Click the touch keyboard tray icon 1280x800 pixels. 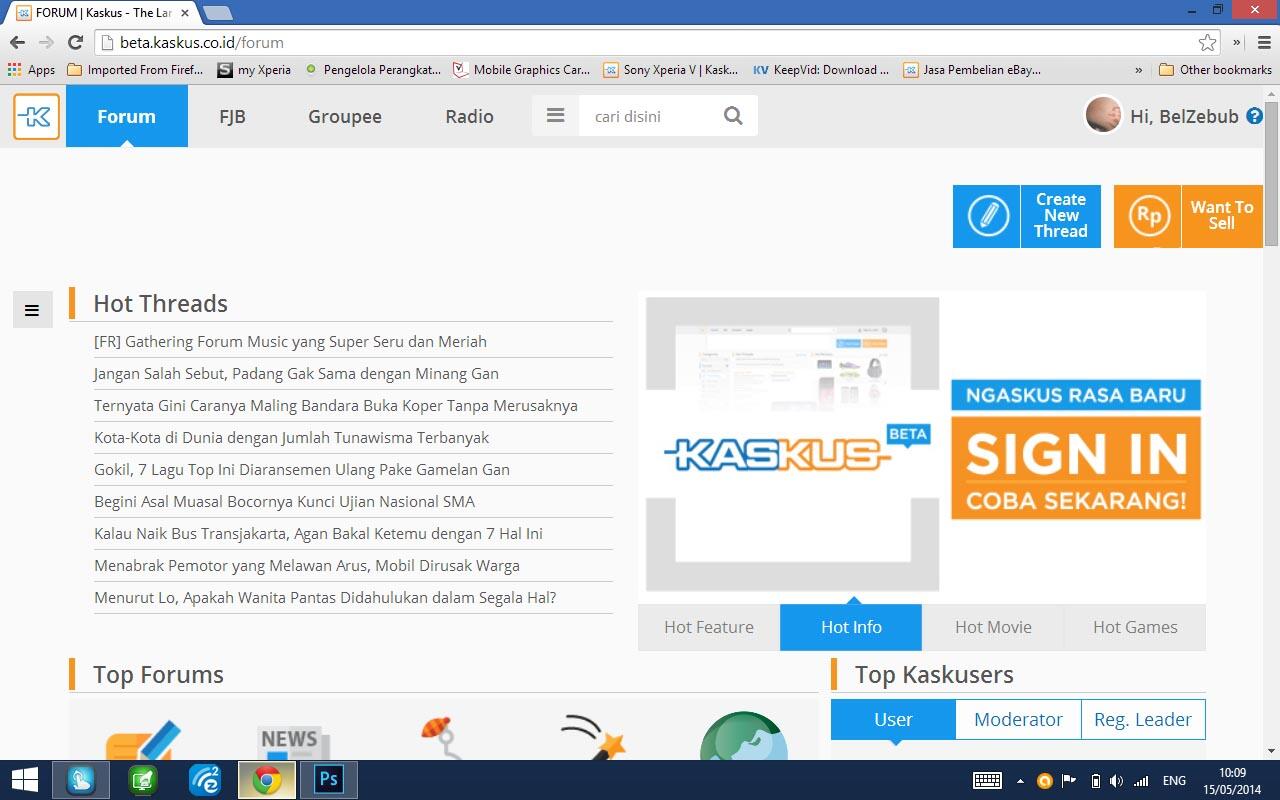click(x=987, y=781)
